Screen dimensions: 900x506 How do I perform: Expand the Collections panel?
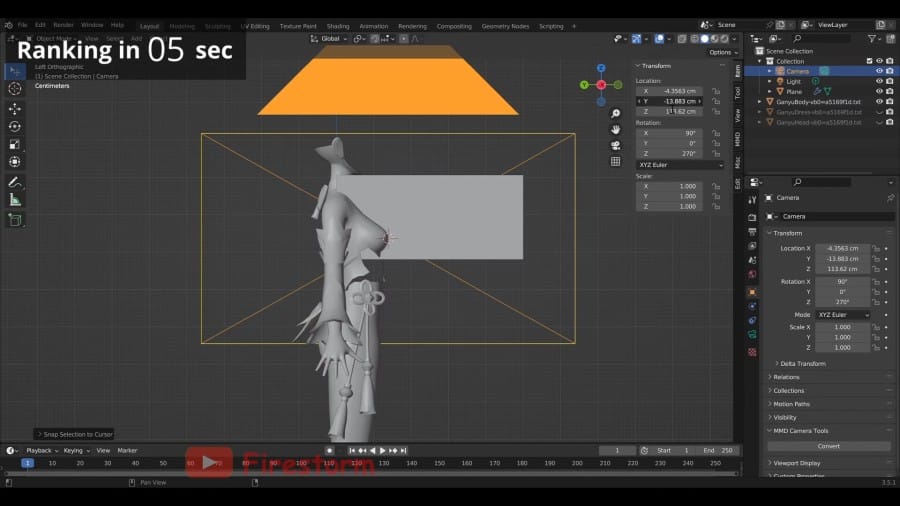point(788,391)
